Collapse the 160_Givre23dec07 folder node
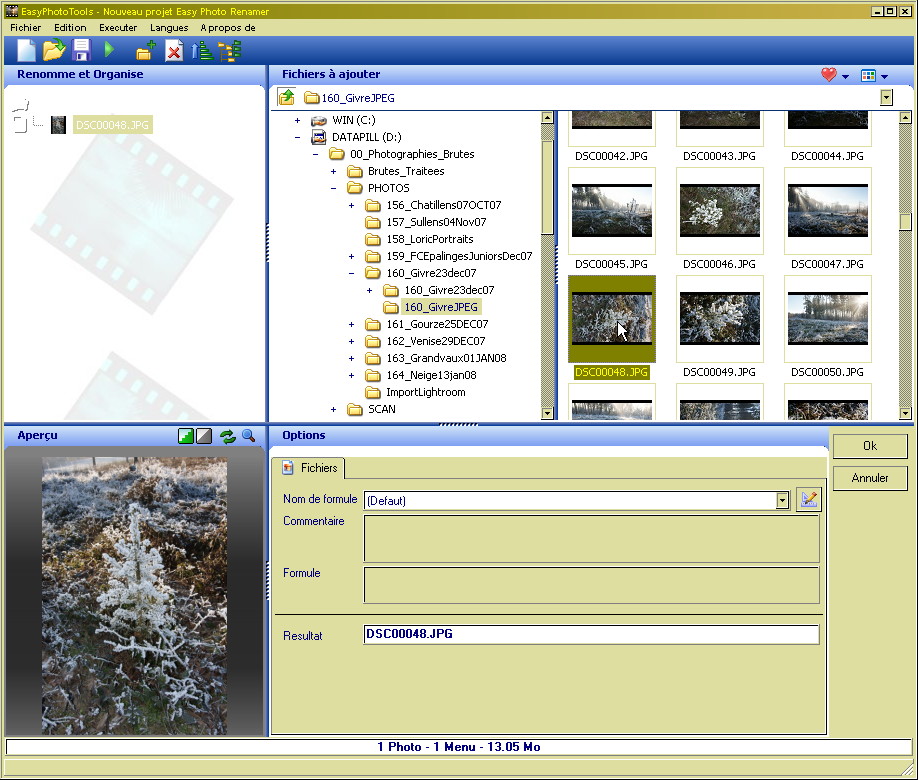 click(x=351, y=273)
